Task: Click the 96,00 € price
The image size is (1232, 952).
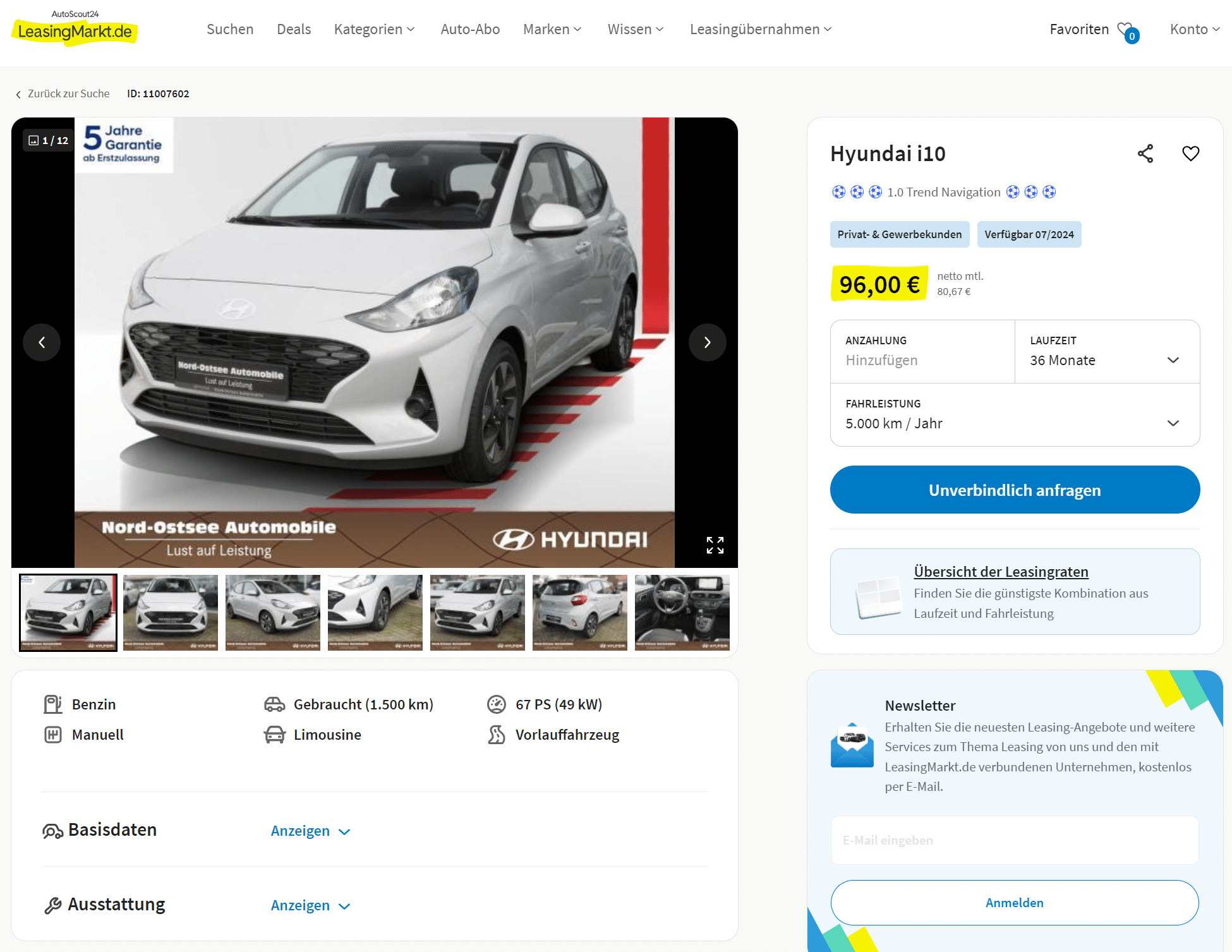Action: 879,284
